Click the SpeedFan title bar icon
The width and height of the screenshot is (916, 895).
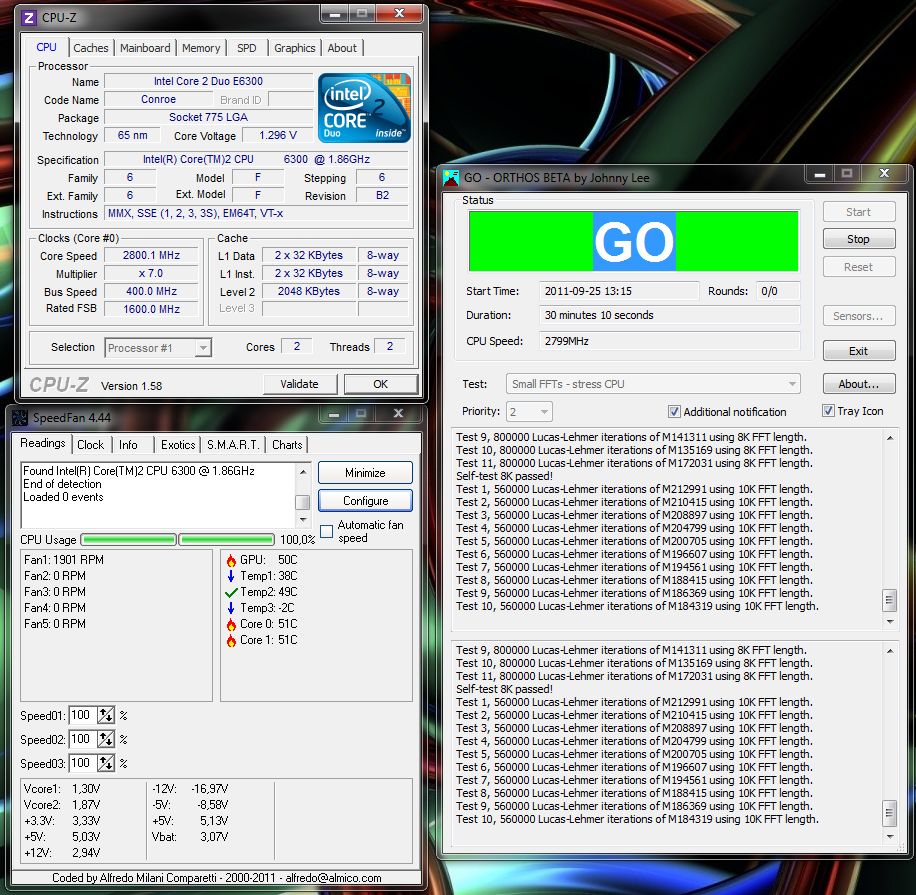tap(20, 418)
